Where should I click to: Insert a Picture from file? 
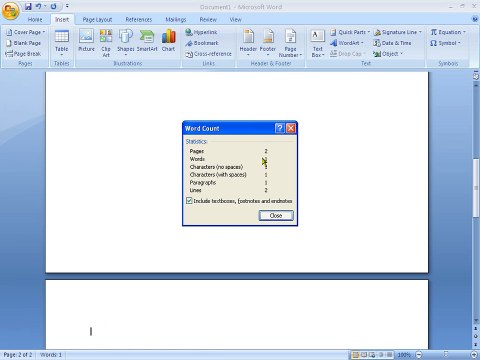(86, 40)
